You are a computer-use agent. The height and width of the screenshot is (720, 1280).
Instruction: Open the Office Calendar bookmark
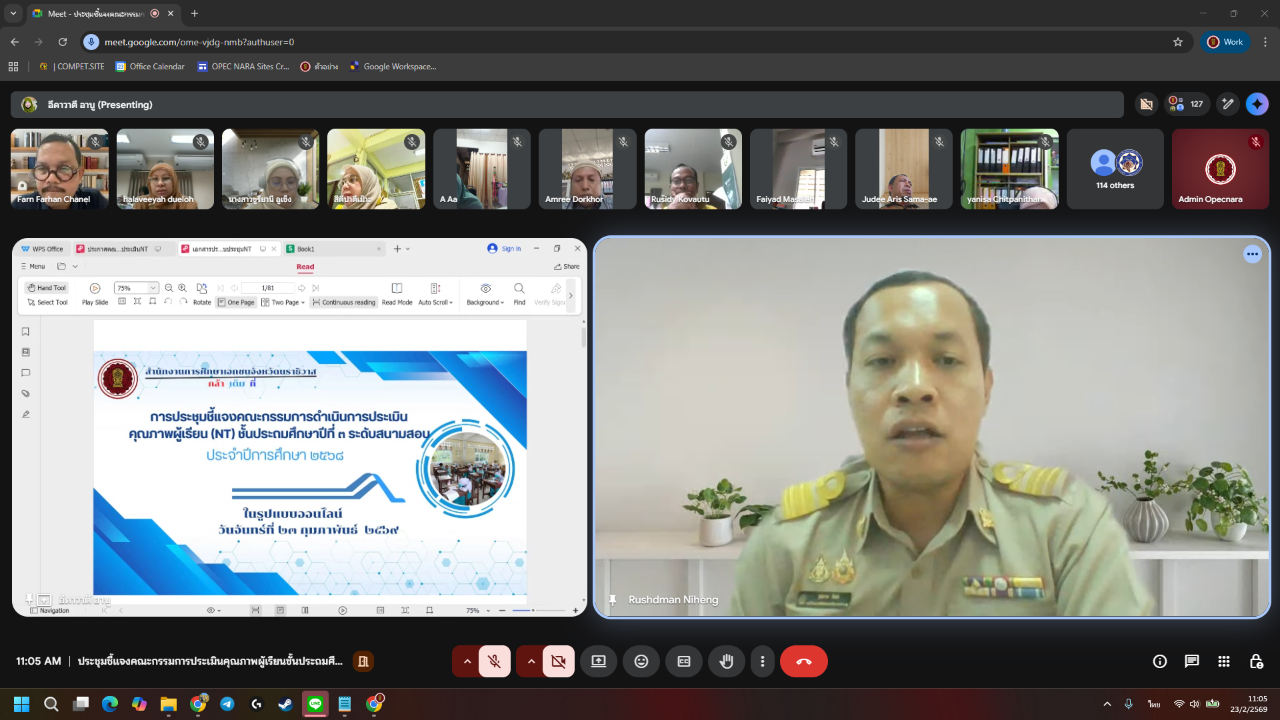pyautogui.click(x=150, y=66)
